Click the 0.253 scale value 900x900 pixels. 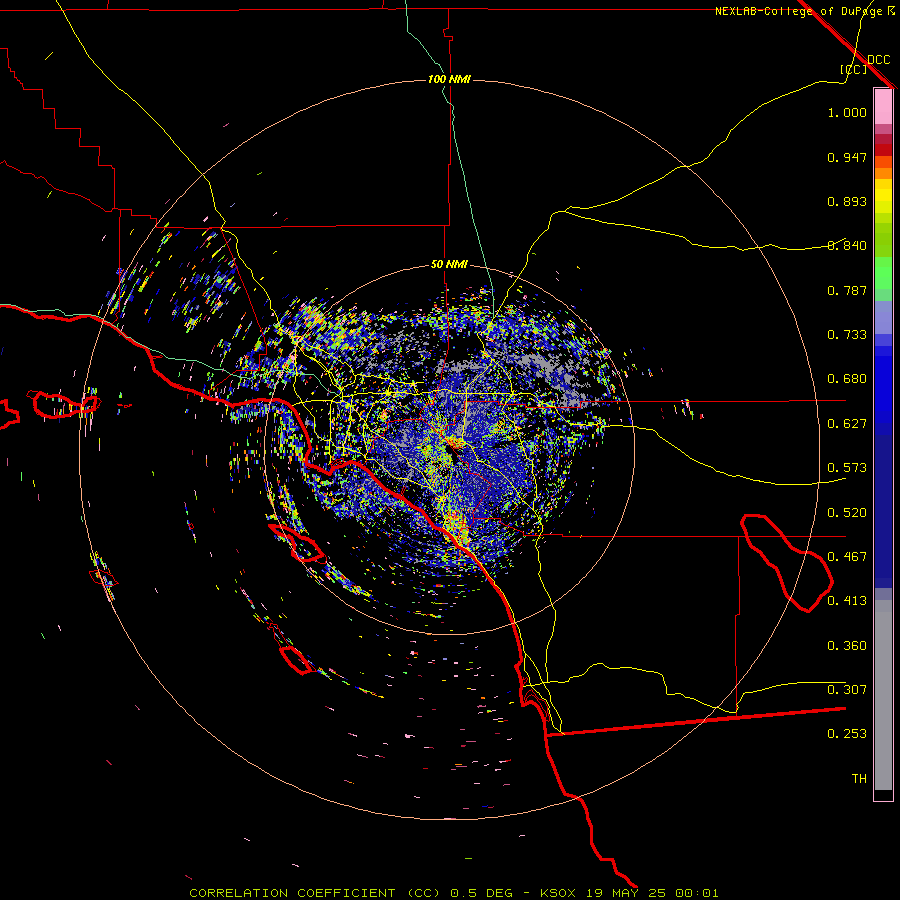847,734
